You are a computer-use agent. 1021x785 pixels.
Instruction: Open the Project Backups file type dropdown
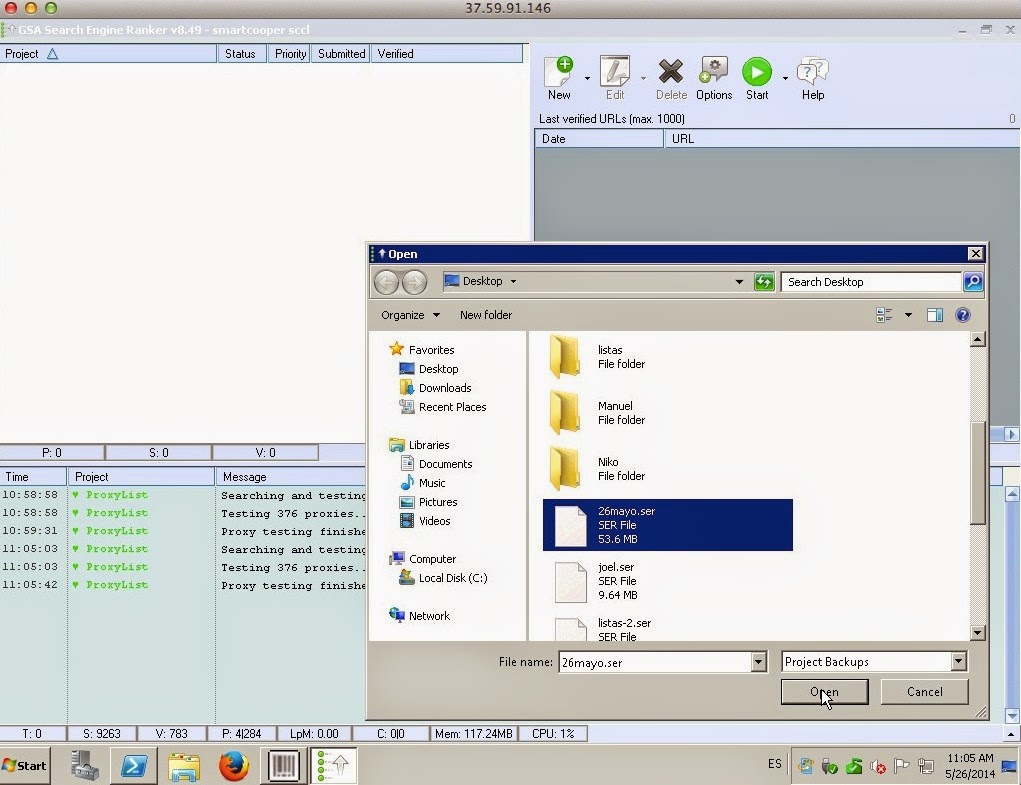958,662
